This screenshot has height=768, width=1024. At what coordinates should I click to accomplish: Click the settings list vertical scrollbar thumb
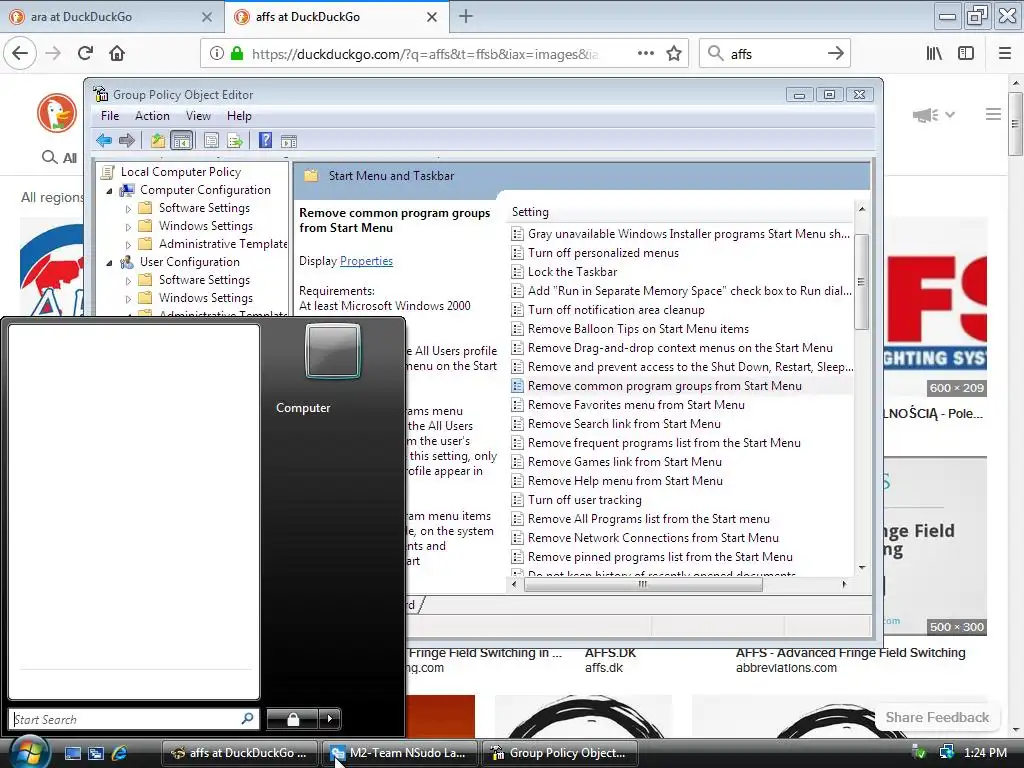click(x=861, y=282)
